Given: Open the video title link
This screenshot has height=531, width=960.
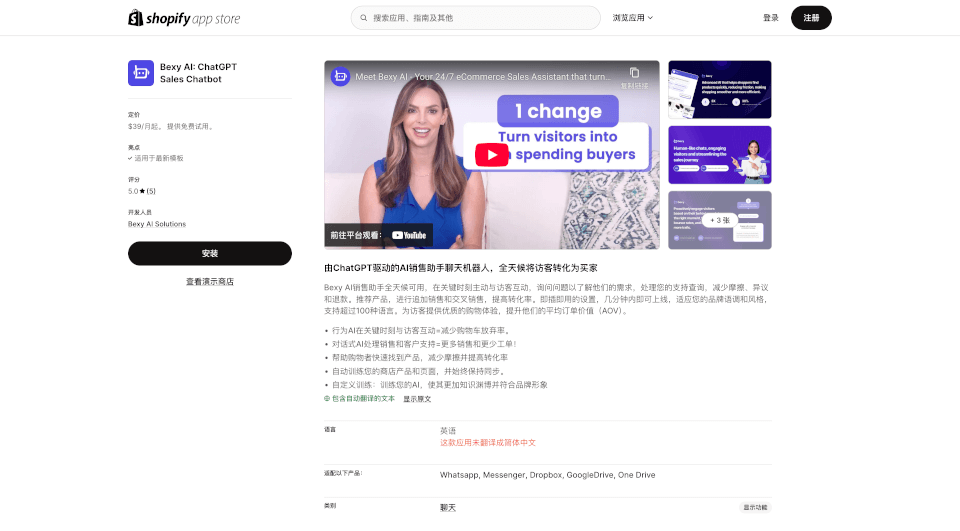Looking at the screenshot, I should [x=483, y=77].
